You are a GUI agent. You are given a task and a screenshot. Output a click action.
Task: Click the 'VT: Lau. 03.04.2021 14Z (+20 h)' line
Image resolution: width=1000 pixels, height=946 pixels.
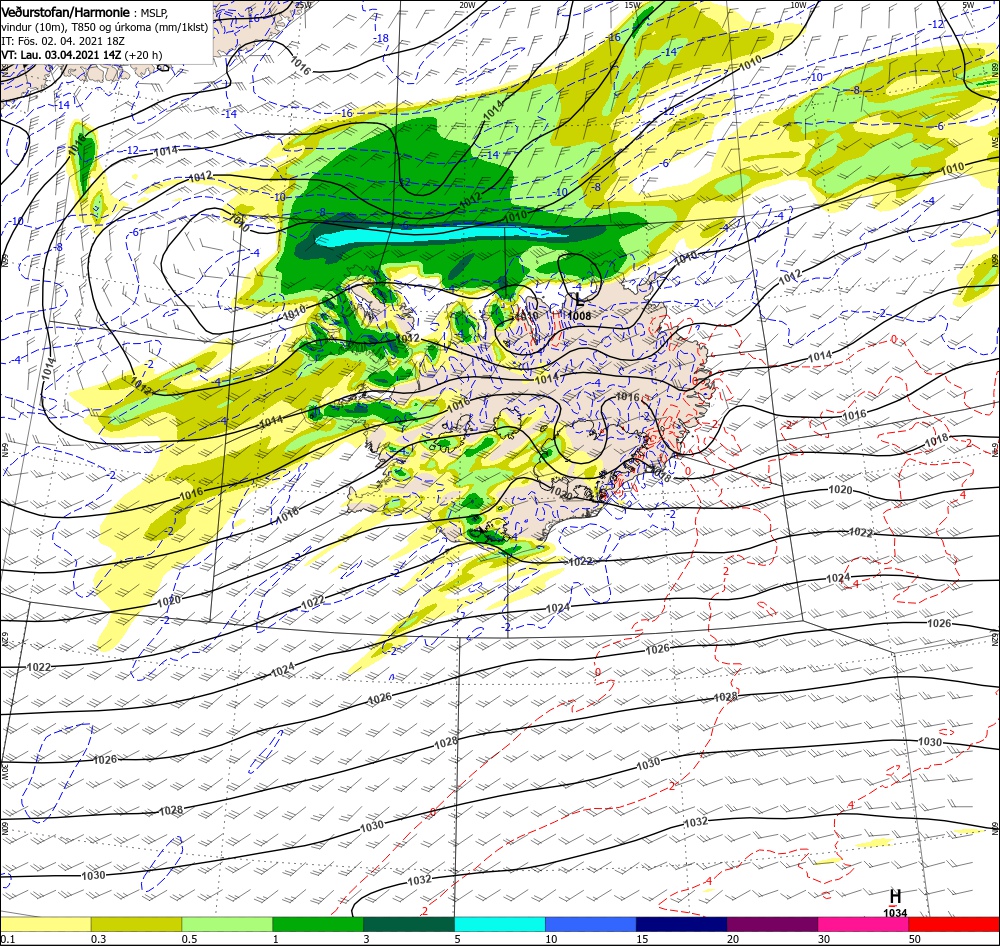82,55
